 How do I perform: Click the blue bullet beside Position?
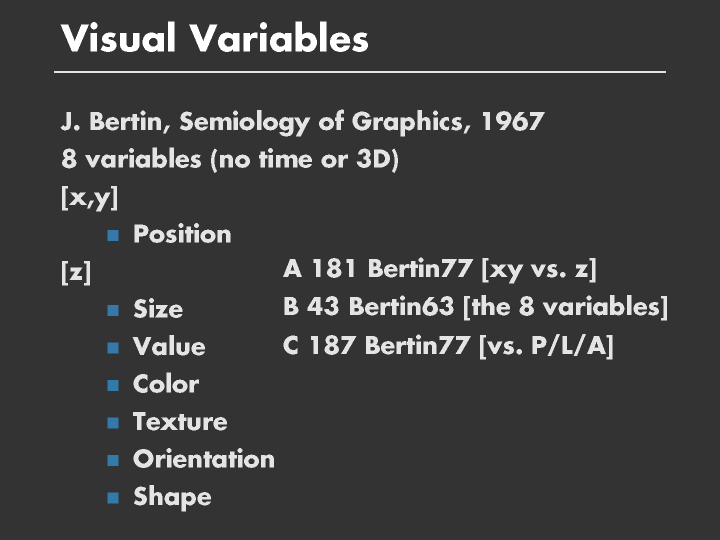(x=113, y=236)
